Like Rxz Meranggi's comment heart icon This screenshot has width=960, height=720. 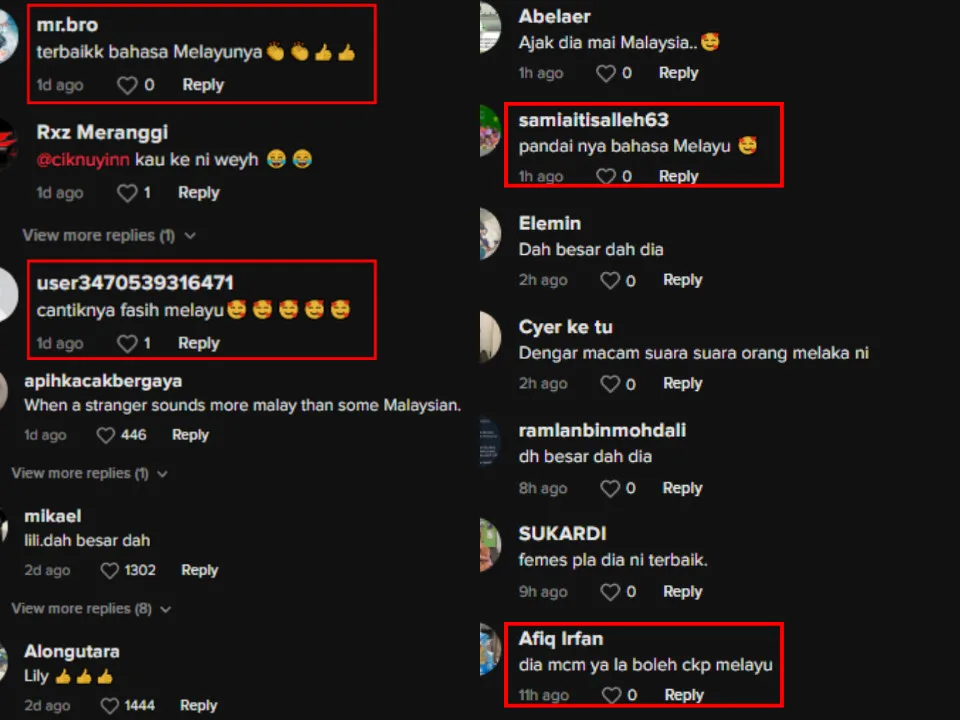click(127, 193)
